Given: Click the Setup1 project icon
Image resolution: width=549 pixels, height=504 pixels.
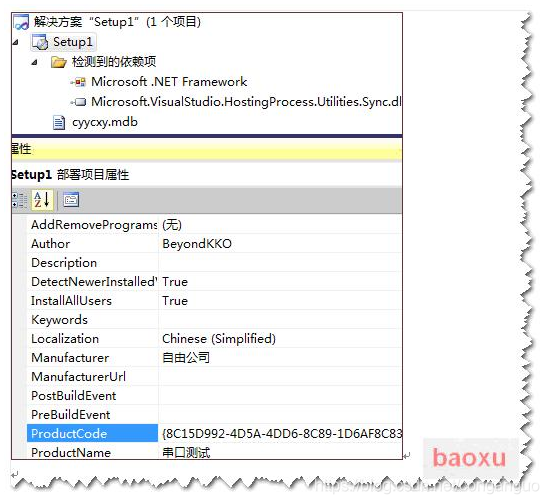Looking at the screenshot, I should pyautogui.click(x=40, y=42).
